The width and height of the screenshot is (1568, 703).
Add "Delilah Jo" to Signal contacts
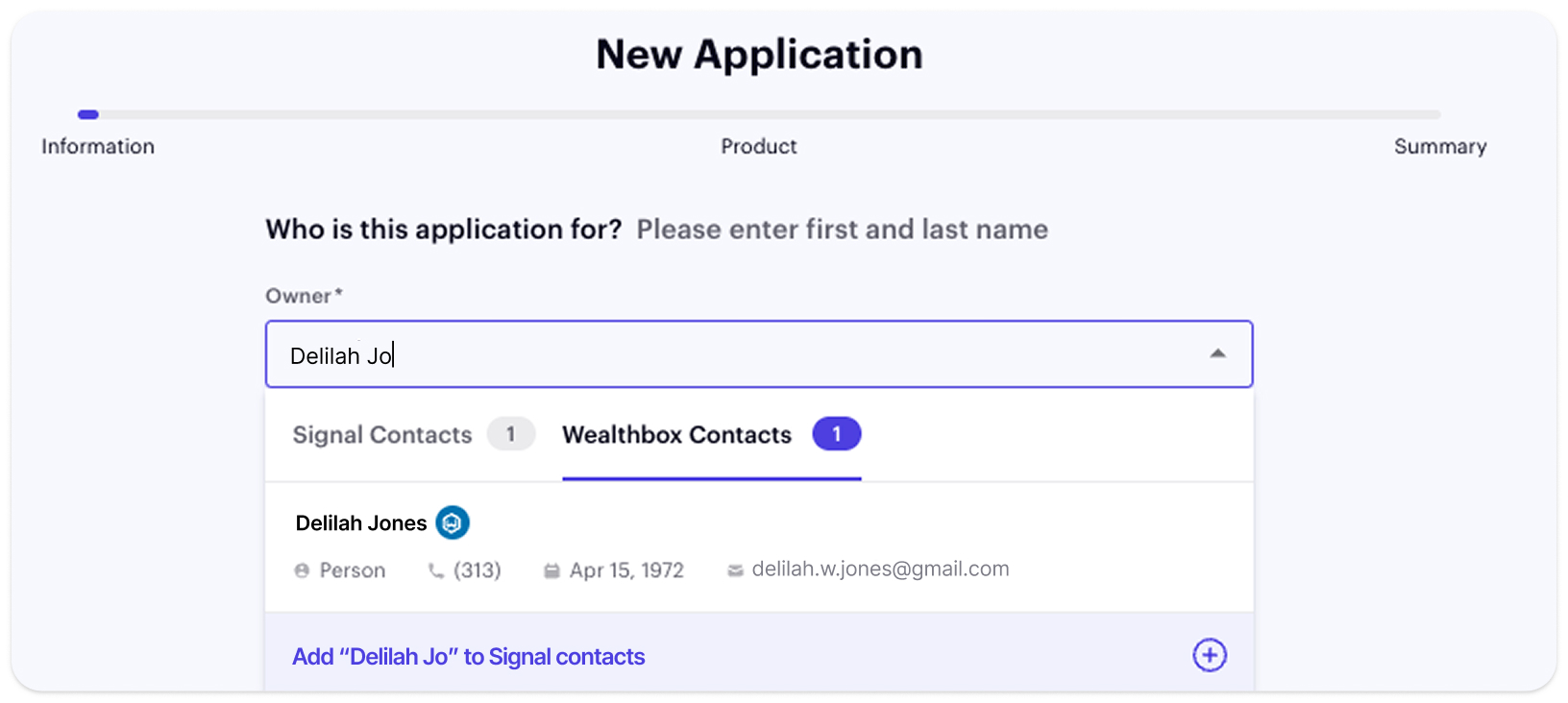[469, 657]
